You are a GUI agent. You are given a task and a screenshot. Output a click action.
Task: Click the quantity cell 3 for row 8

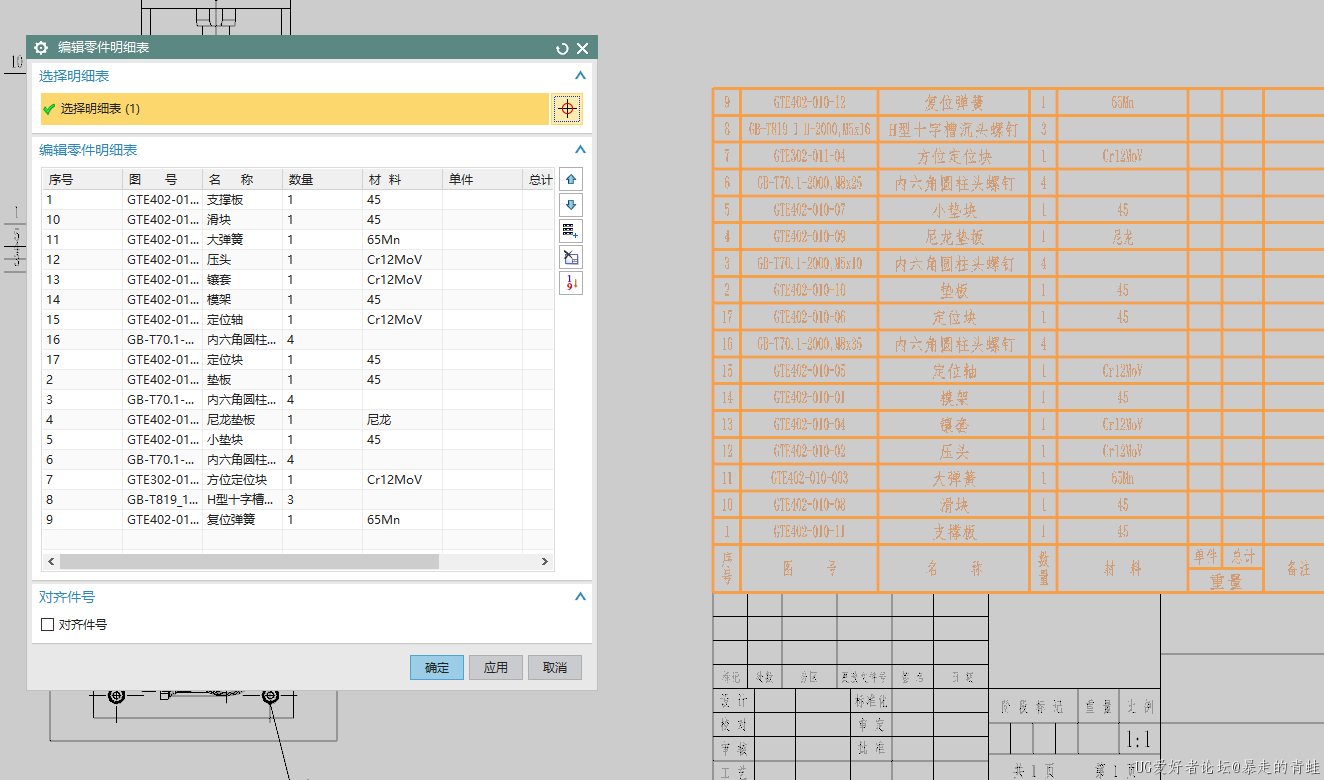[x=322, y=500]
